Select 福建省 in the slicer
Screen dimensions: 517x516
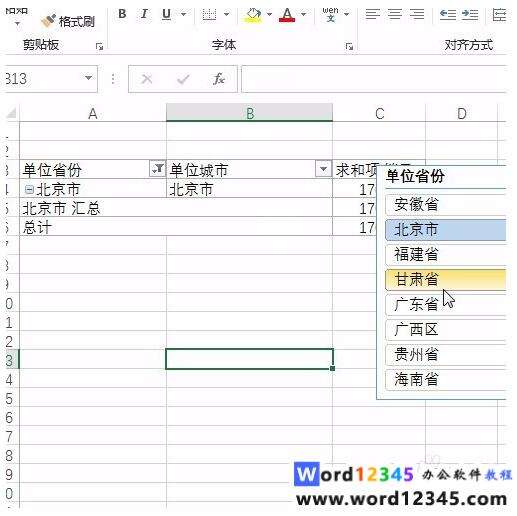(x=446, y=254)
